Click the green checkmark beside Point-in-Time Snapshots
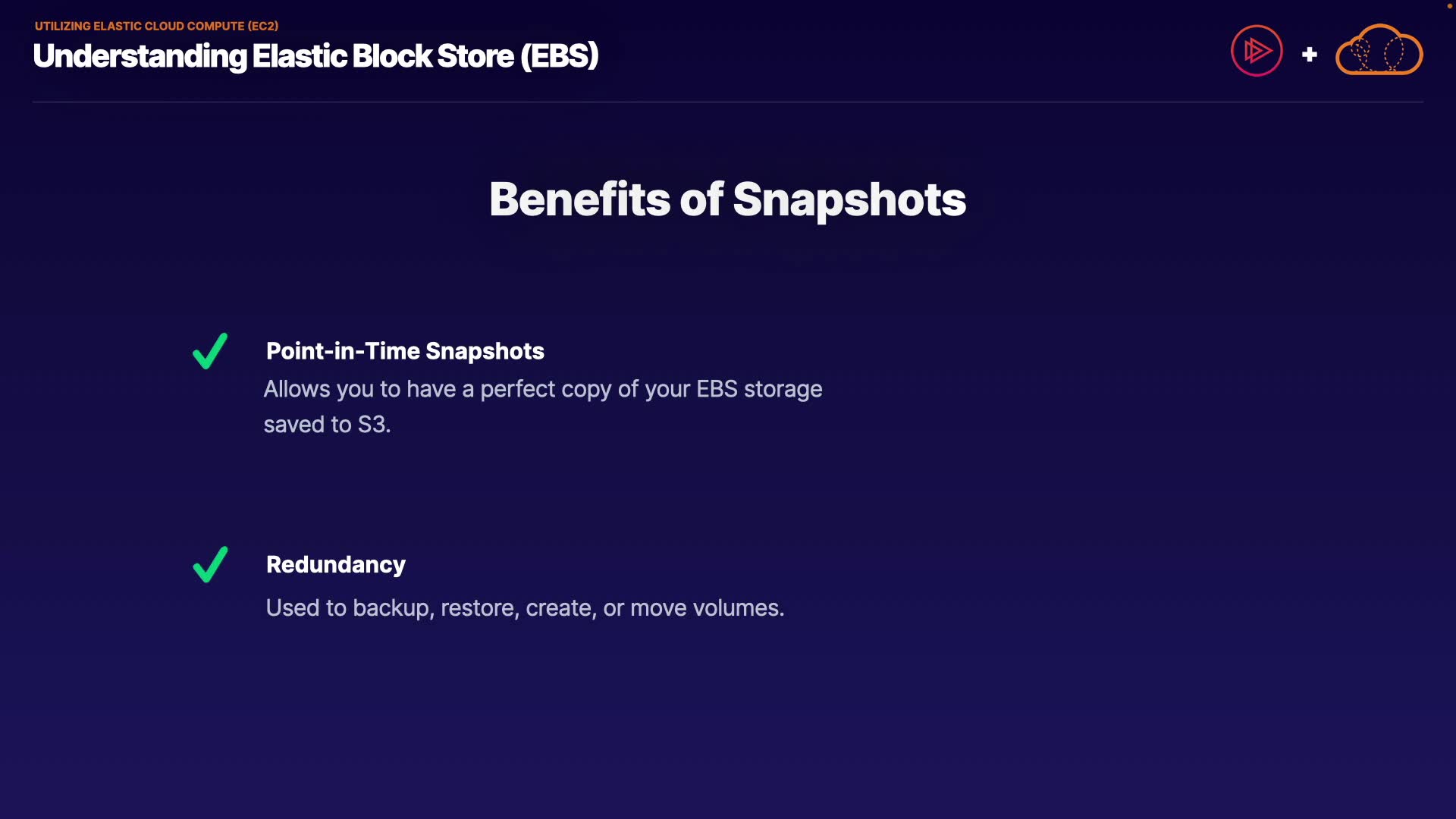The width and height of the screenshot is (1456, 819). tap(210, 351)
